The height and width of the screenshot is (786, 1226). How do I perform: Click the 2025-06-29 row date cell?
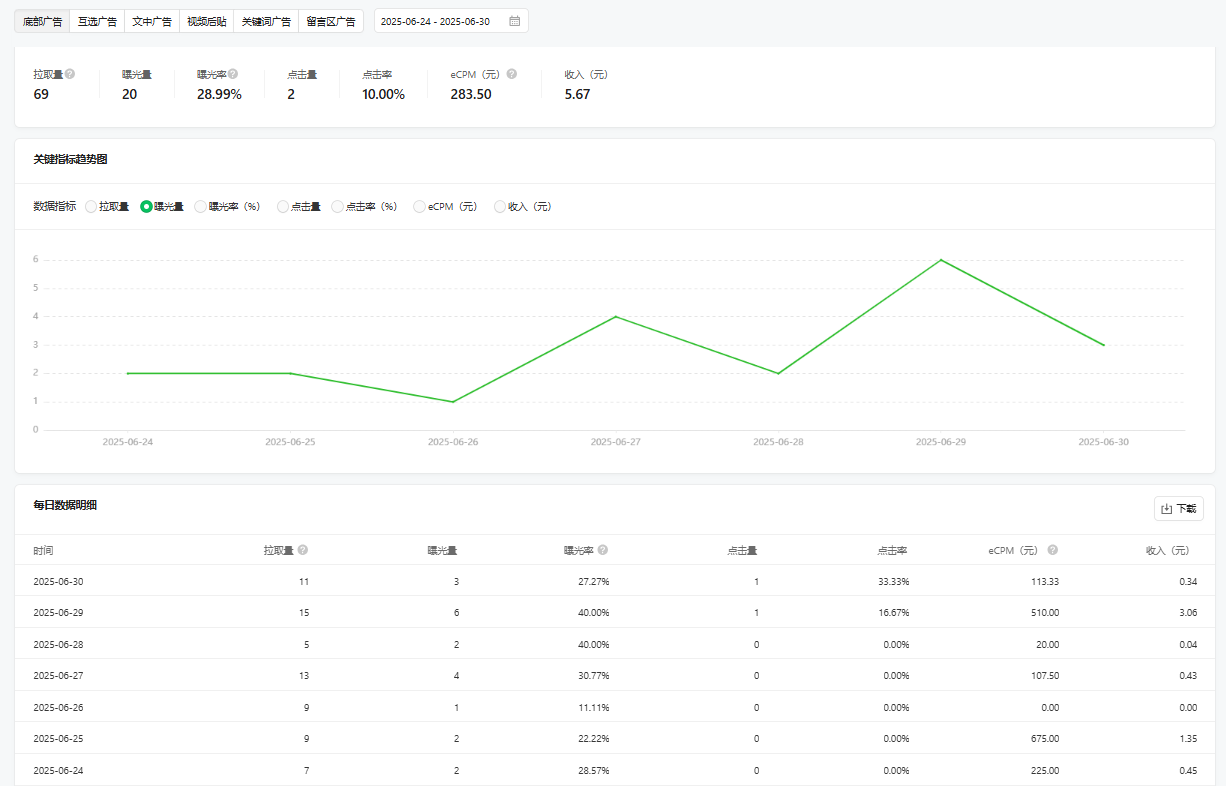click(58, 612)
